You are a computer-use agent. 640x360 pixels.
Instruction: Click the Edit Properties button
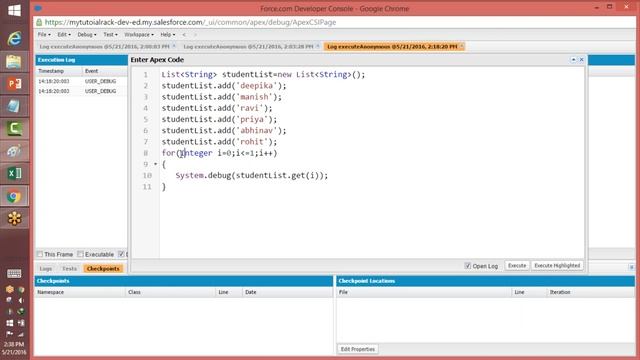point(358,349)
